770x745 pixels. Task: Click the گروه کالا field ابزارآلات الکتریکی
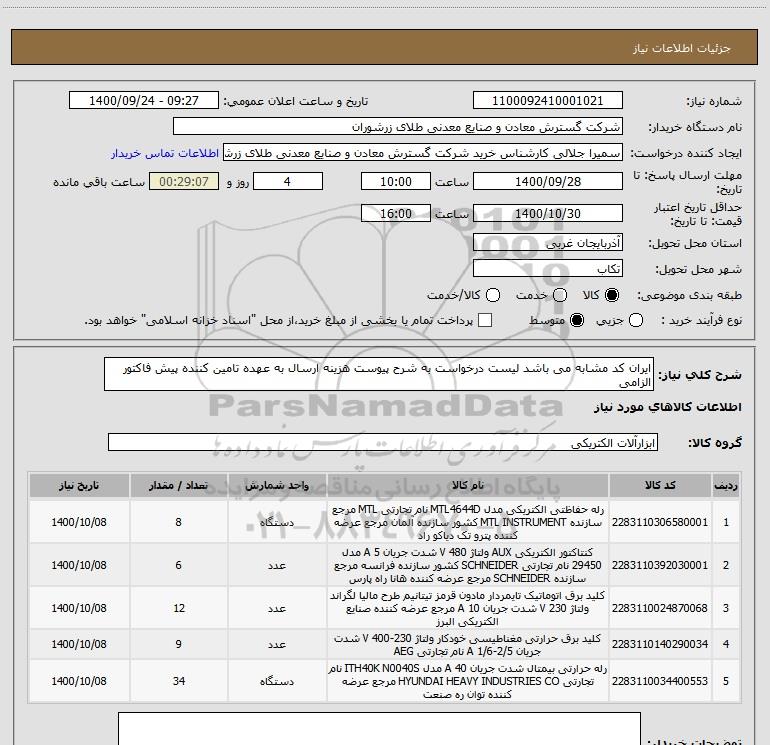click(x=383, y=442)
